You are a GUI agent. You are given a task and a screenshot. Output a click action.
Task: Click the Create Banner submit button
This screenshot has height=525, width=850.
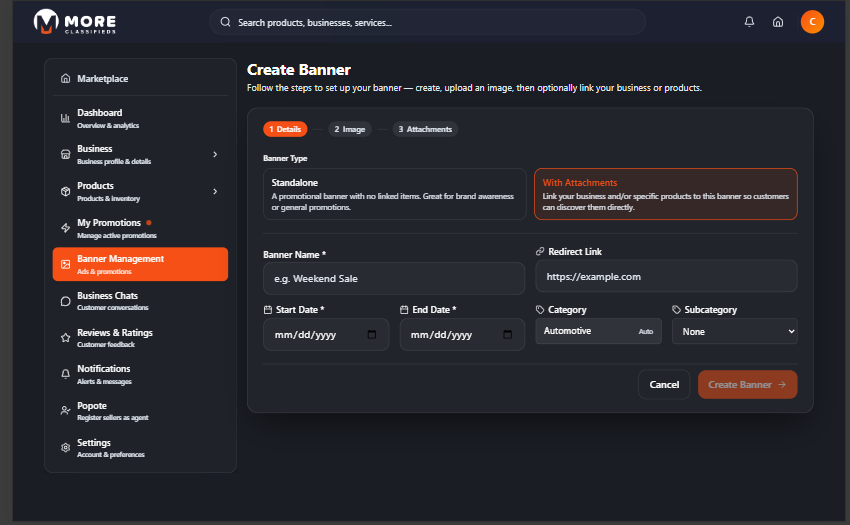pyautogui.click(x=747, y=385)
